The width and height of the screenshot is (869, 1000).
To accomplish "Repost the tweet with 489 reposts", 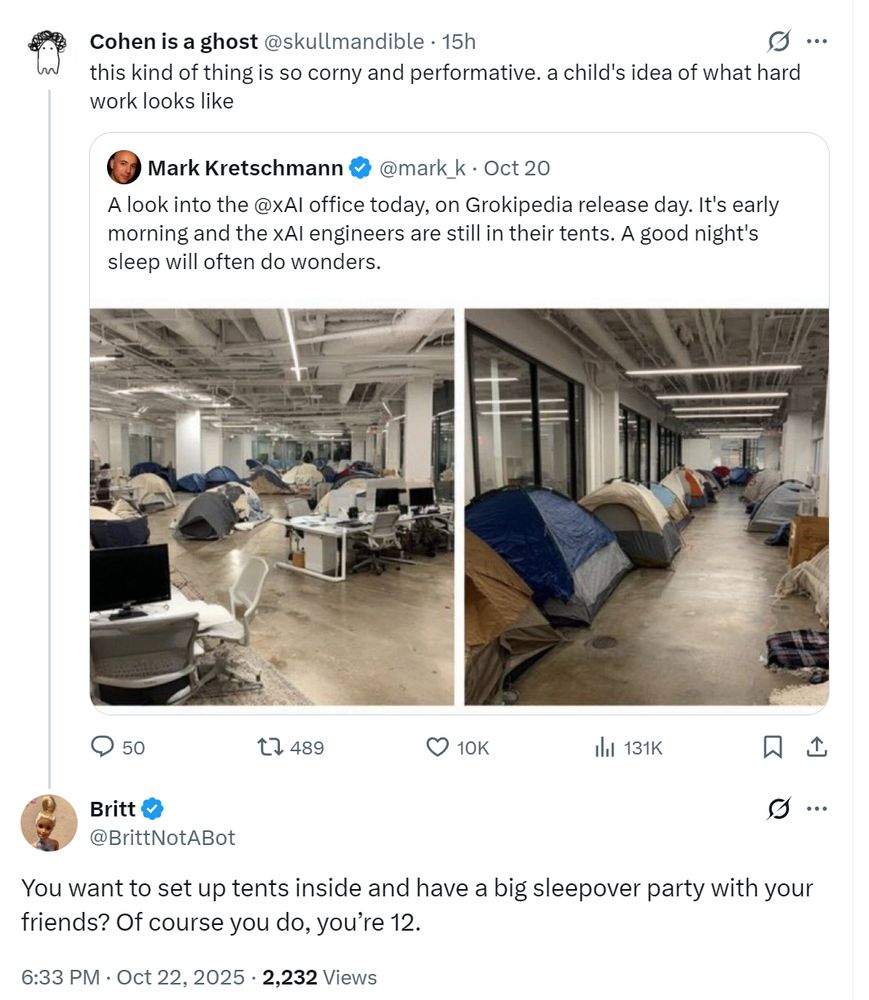I will click(x=269, y=747).
